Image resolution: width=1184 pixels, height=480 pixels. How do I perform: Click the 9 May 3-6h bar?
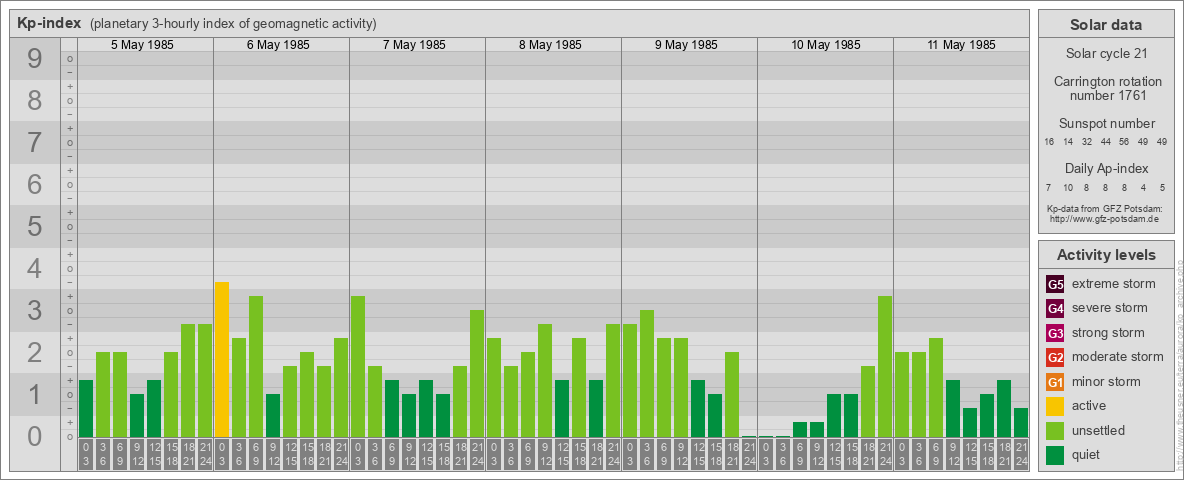click(646, 374)
